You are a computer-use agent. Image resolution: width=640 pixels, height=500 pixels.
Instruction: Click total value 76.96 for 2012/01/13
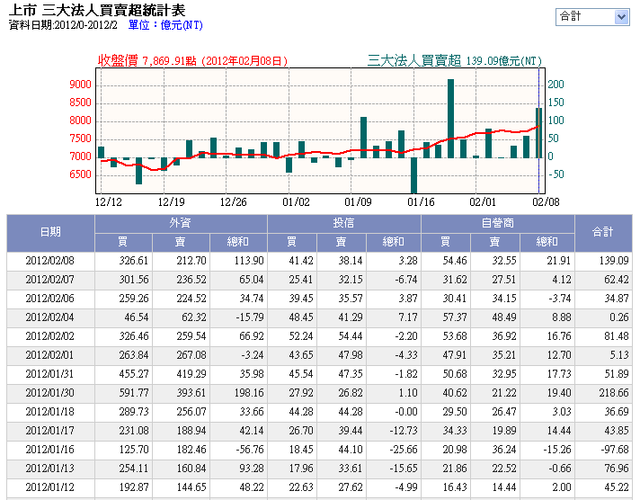click(616, 469)
